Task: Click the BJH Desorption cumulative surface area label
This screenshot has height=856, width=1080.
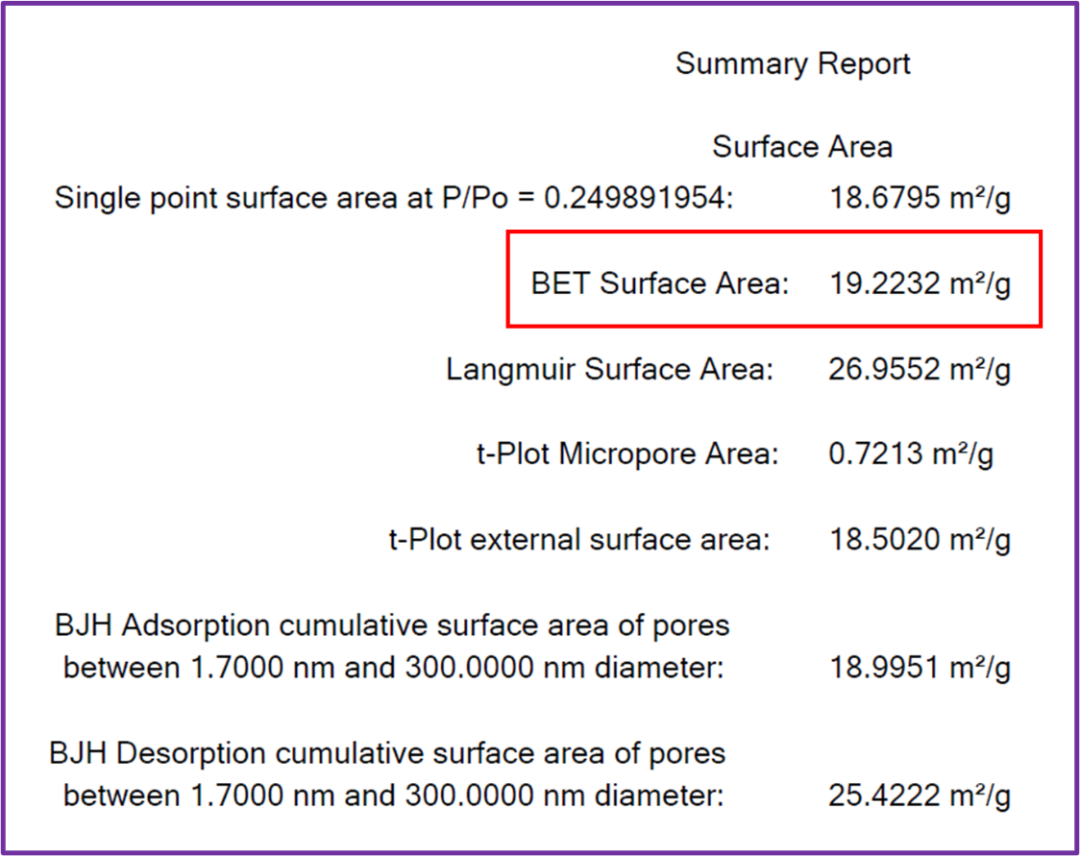Action: click(x=388, y=753)
